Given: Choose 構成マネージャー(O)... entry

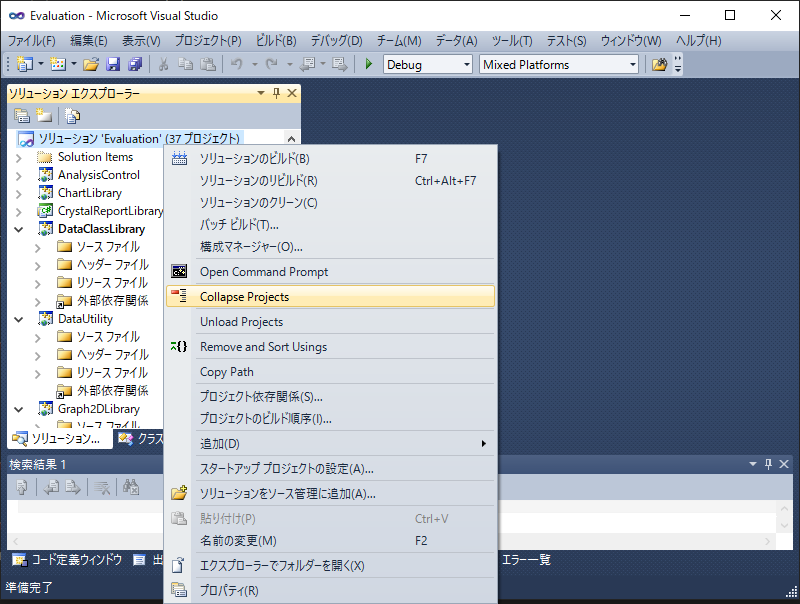Looking at the screenshot, I should pyautogui.click(x=330, y=247).
